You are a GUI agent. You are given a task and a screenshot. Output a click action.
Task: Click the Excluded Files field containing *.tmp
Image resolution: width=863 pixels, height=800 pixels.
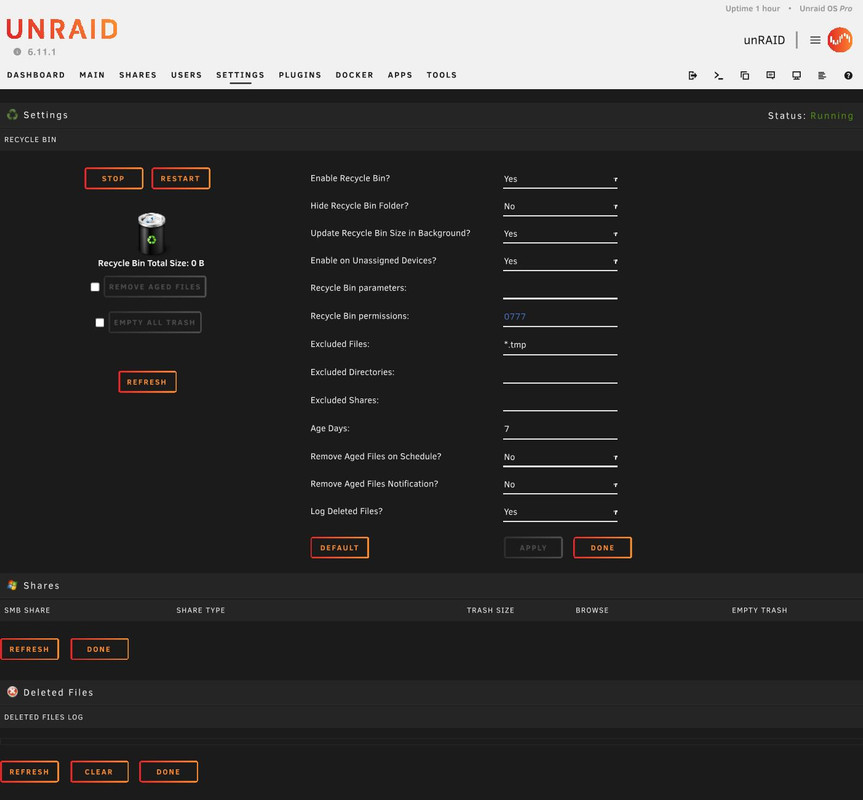point(560,346)
